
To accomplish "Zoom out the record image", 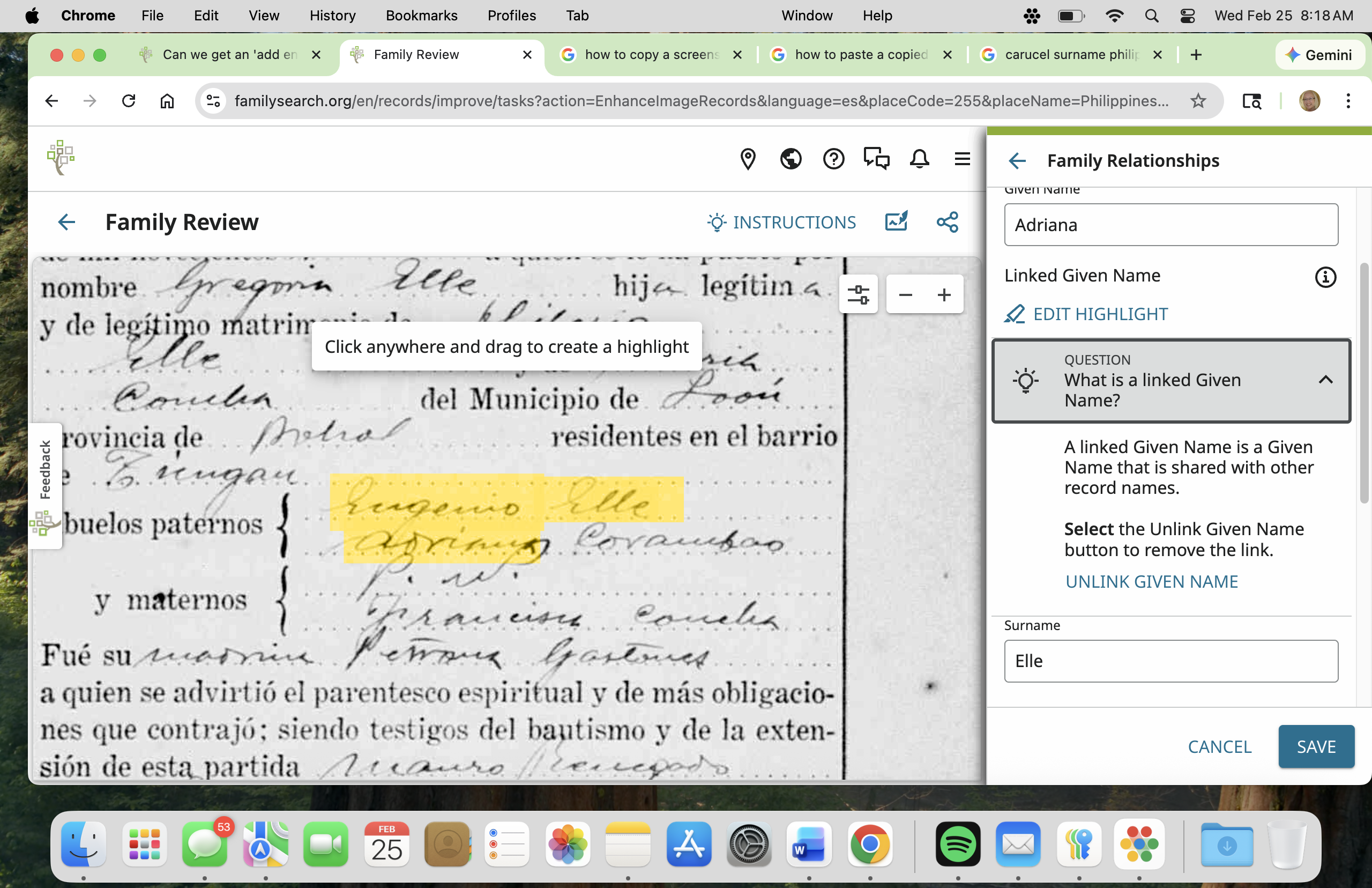I will tap(905, 294).
